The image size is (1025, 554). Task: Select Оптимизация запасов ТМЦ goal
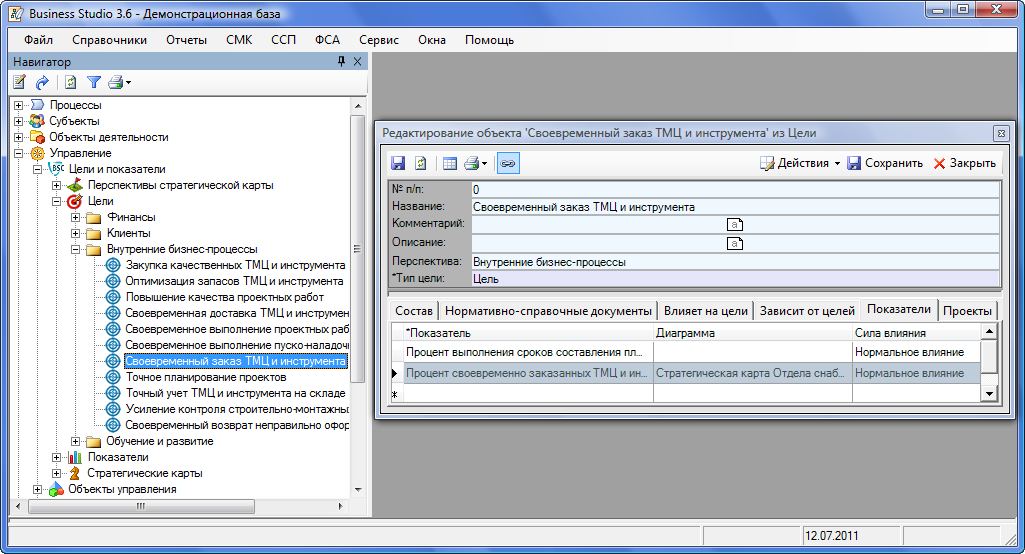(234, 281)
